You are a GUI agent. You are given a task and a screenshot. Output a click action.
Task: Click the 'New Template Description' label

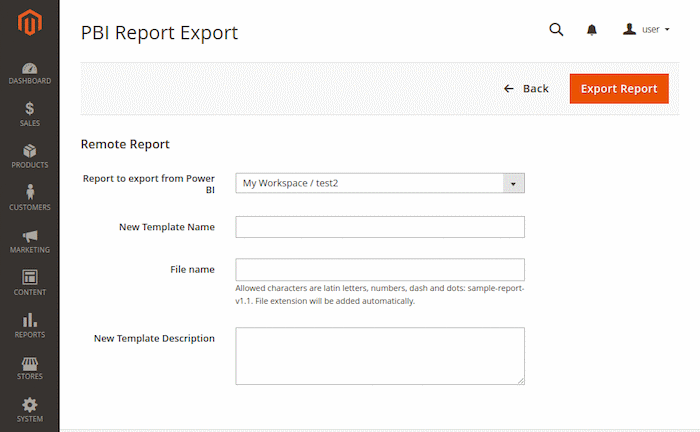point(154,338)
